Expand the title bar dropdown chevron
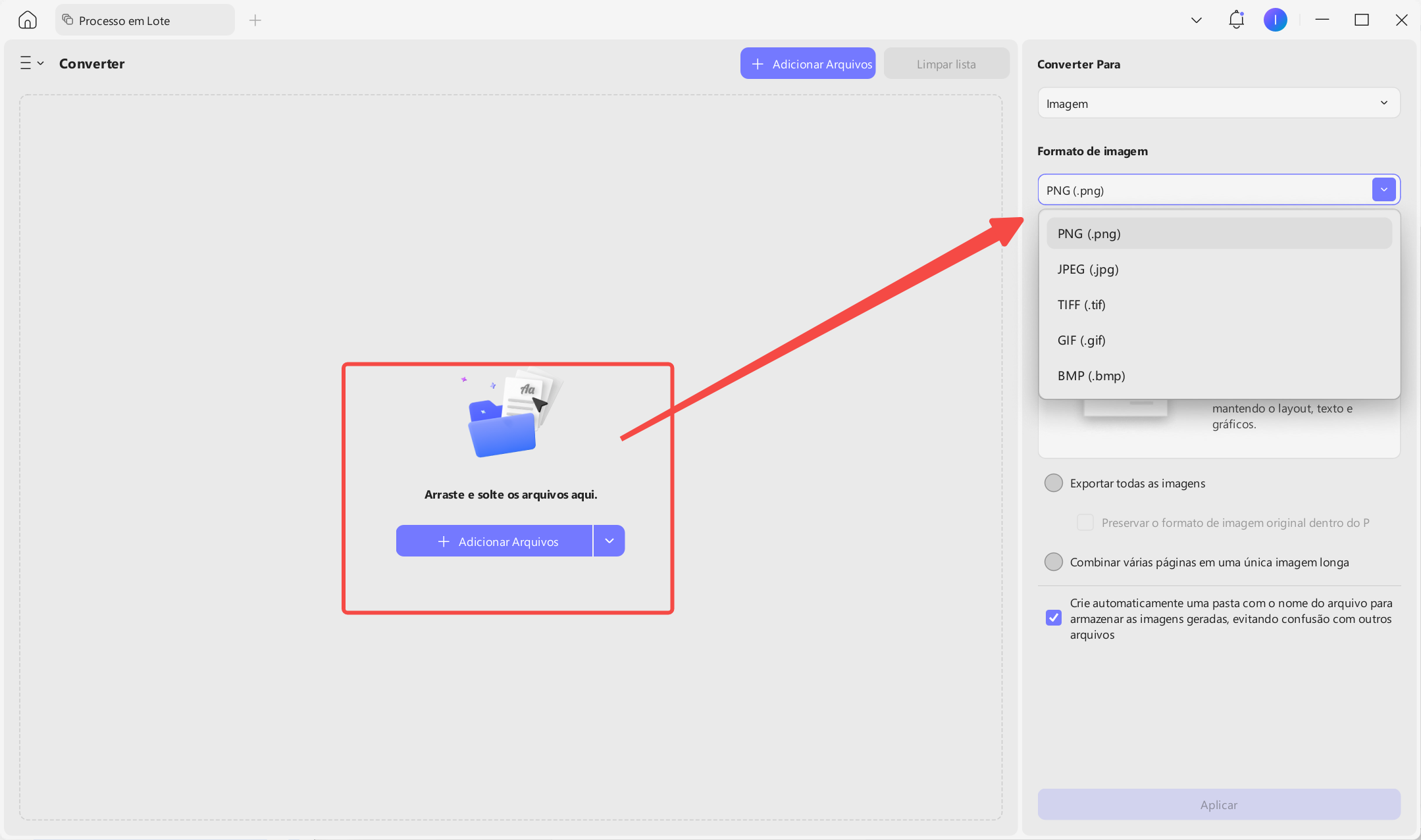 (x=1197, y=20)
